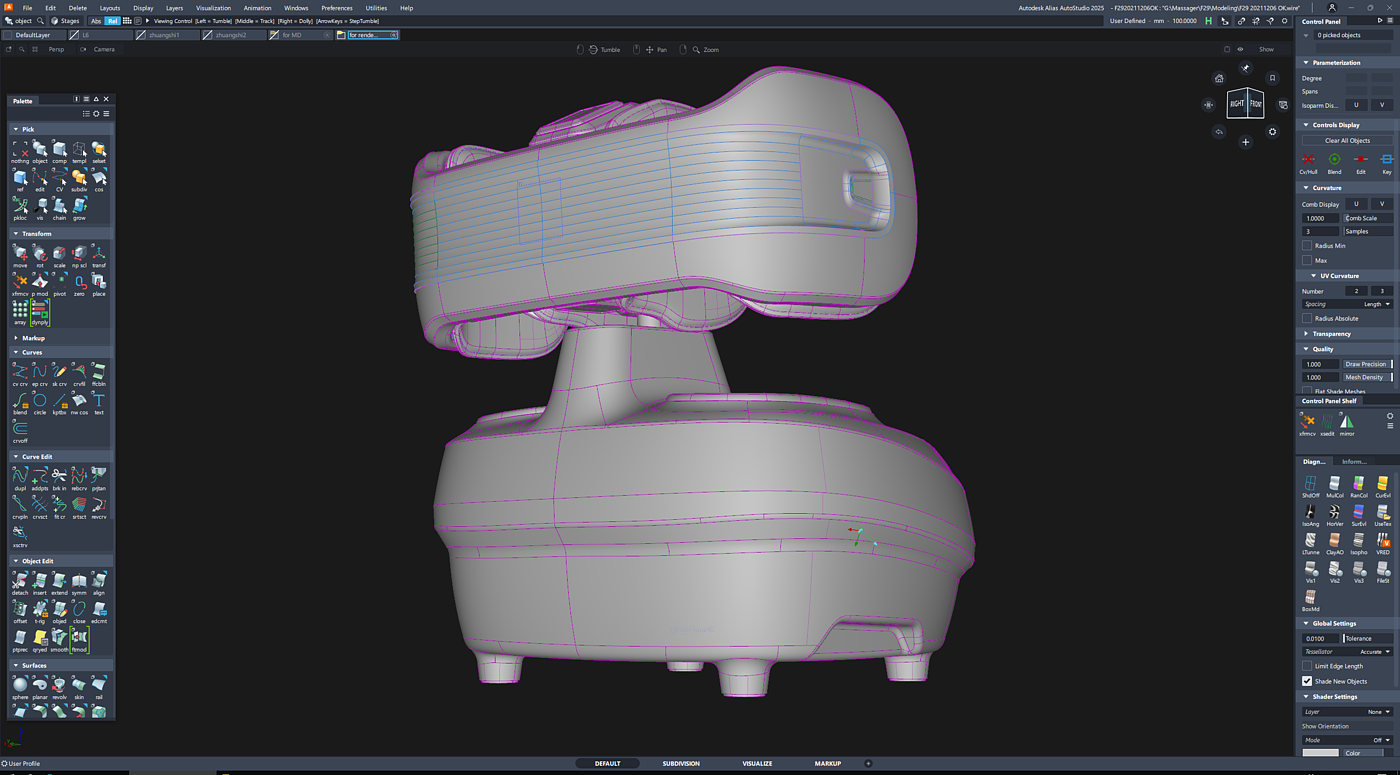Enable Limit Edge Length checkbox
Viewport: 1400px width, 775px height.
[x=1307, y=666]
